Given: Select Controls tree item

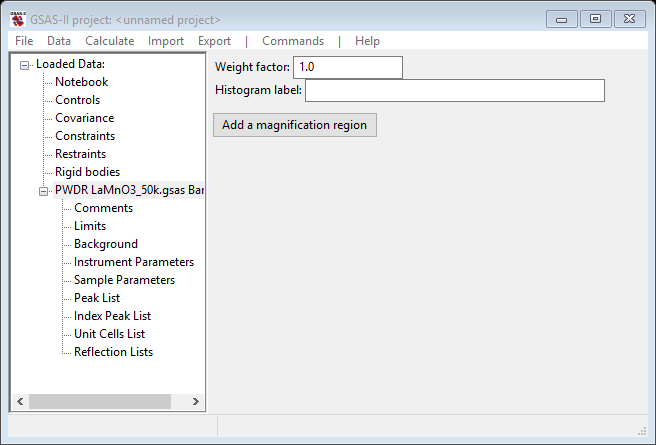Looking at the screenshot, I should point(77,100).
